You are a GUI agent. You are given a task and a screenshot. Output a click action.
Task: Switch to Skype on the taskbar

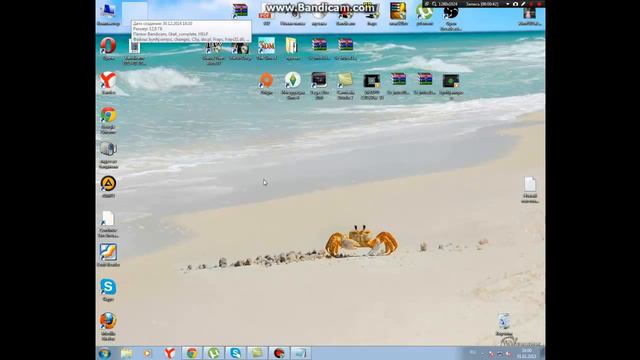pos(236,353)
